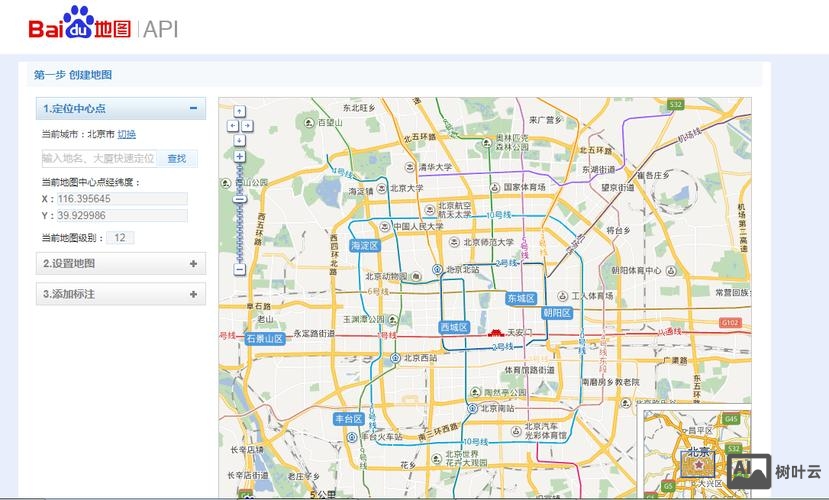The height and width of the screenshot is (500, 829).
Task: Click the Y latitude field 39.929986
Action: click(x=122, y=215)
